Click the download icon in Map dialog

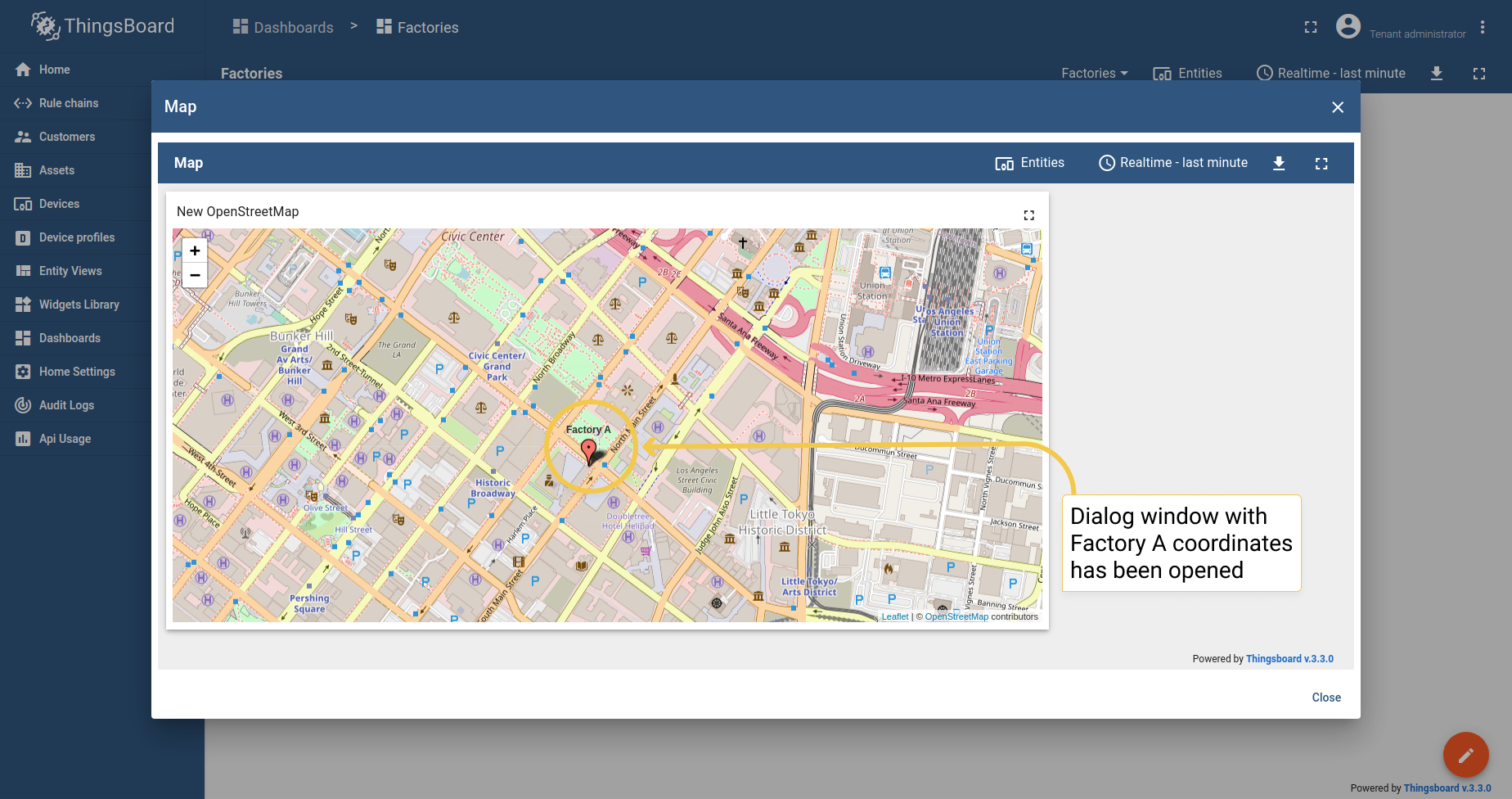(1279, 163)
